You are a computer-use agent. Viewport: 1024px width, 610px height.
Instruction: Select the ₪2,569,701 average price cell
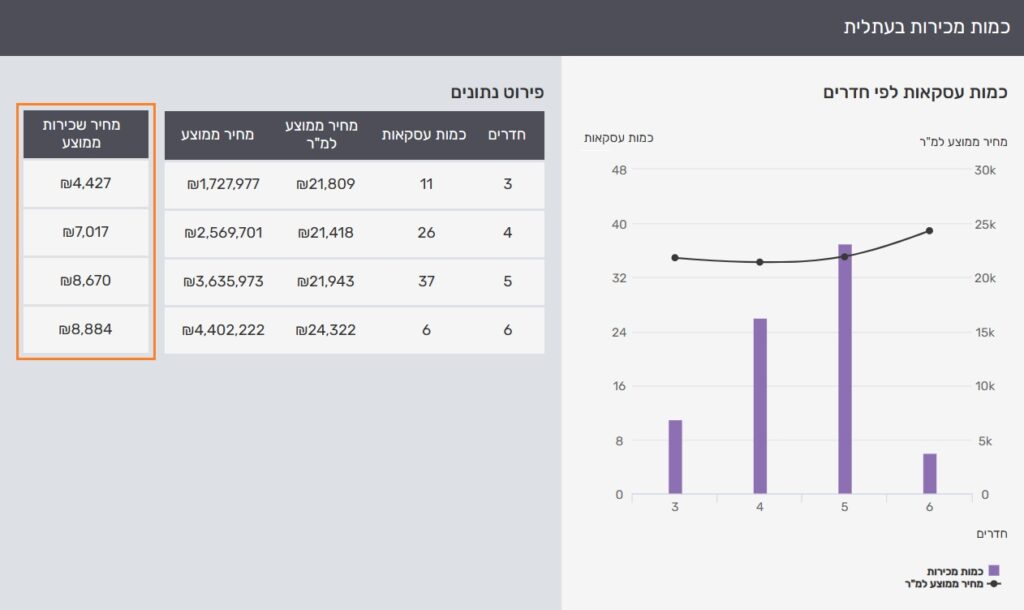pos(223,233)
